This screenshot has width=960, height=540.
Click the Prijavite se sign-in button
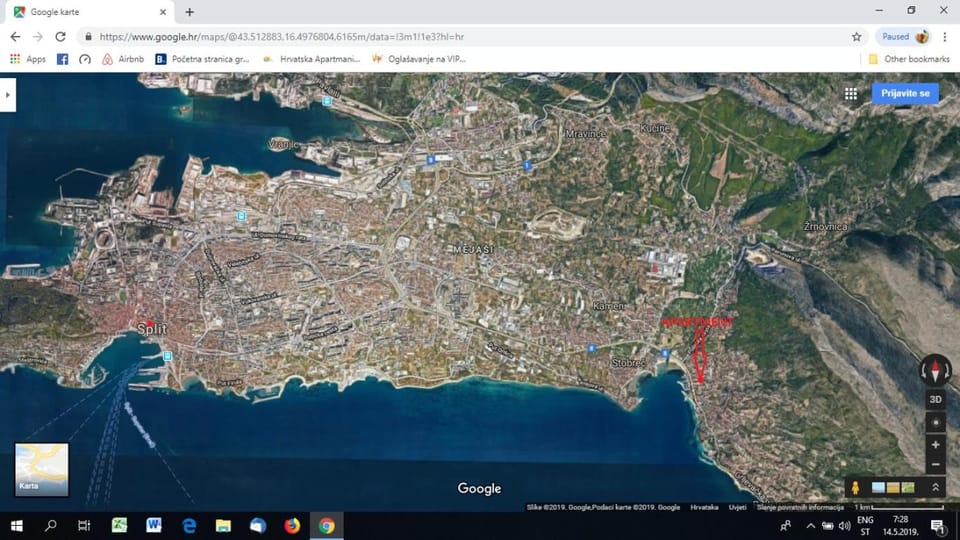tap(905, 93)
